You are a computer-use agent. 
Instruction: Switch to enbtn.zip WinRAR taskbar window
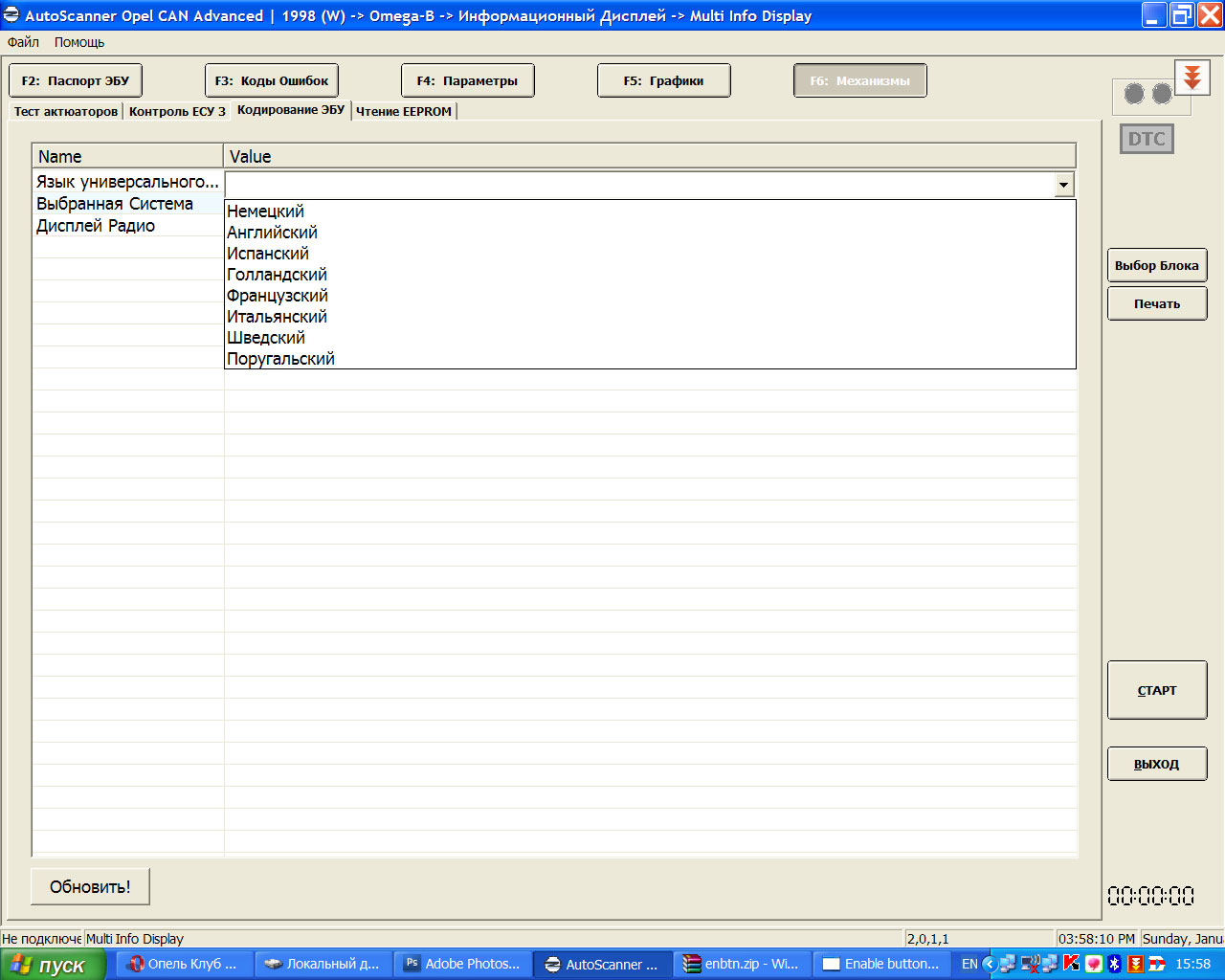pos(743,964)
